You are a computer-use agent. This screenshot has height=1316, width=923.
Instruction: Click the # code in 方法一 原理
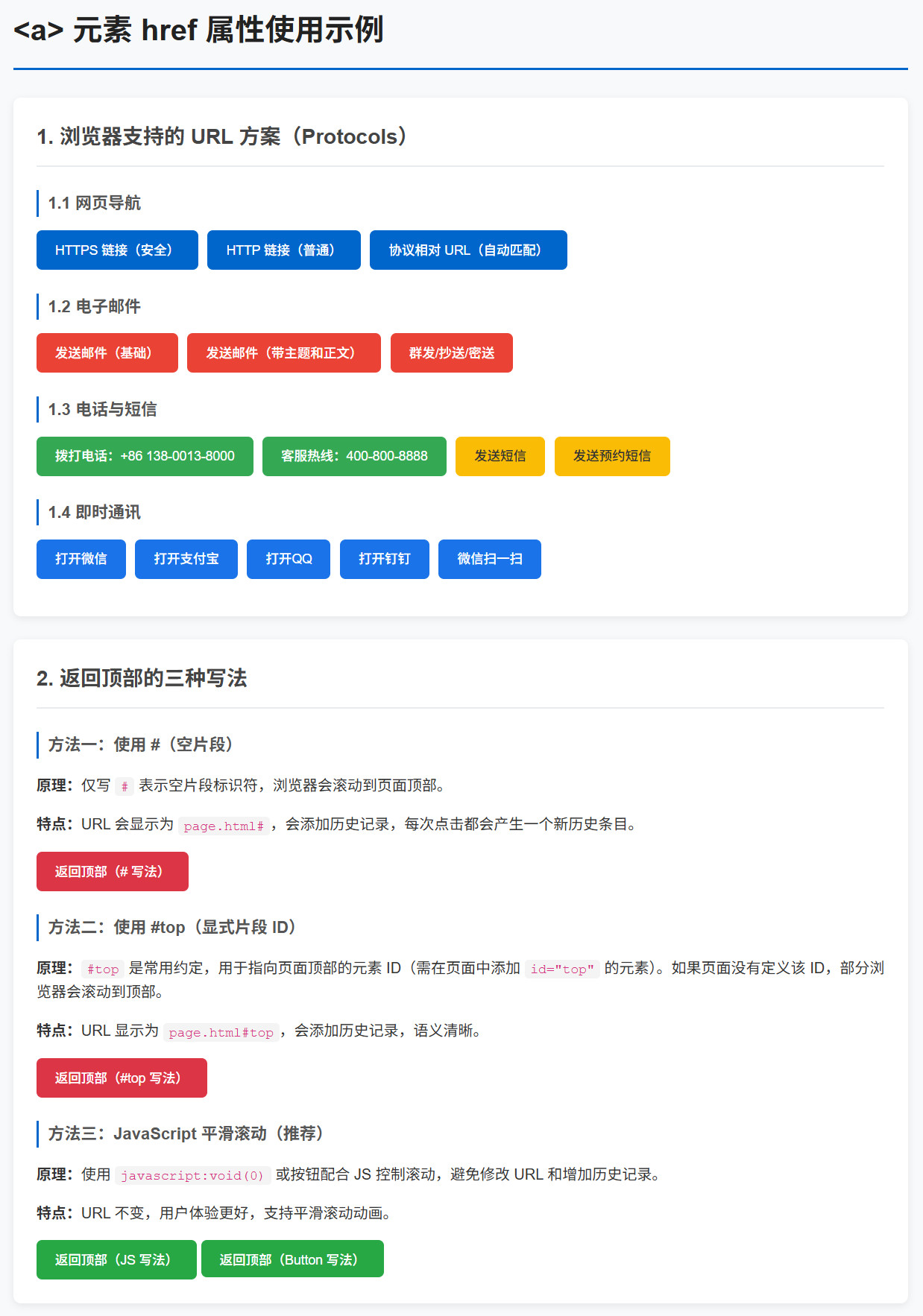125,786
